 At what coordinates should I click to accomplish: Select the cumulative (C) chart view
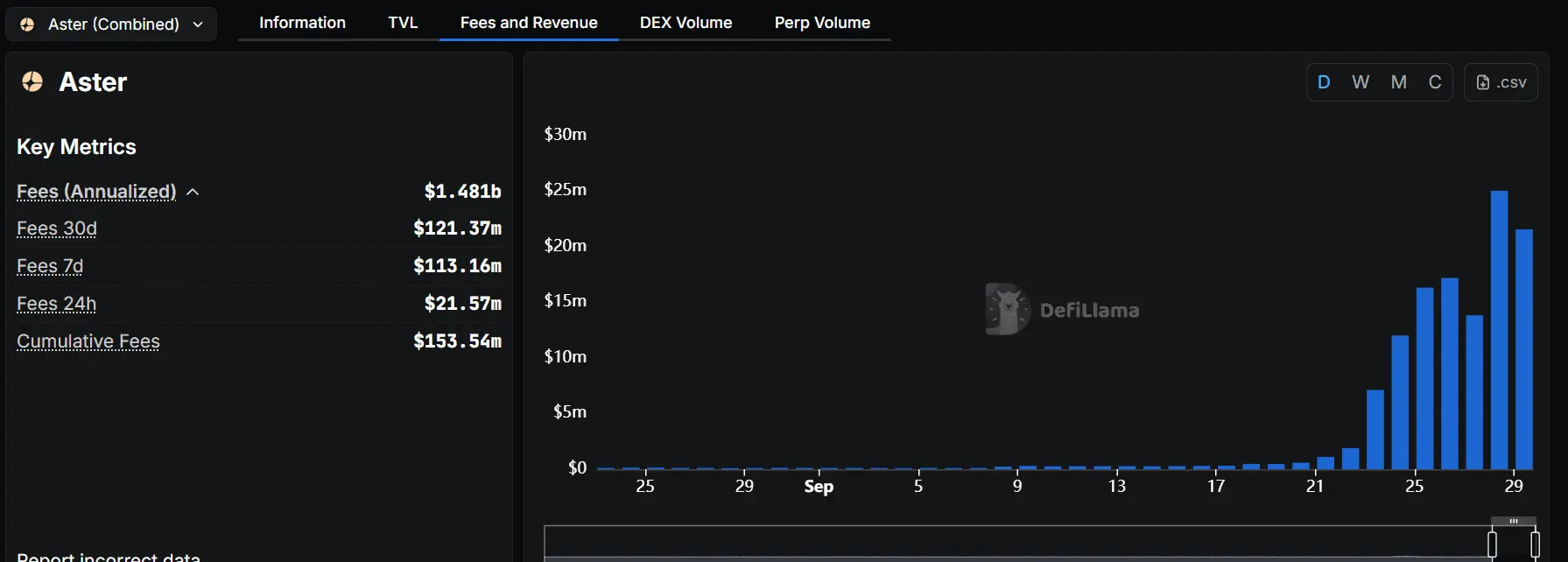tap(1435, 82)
